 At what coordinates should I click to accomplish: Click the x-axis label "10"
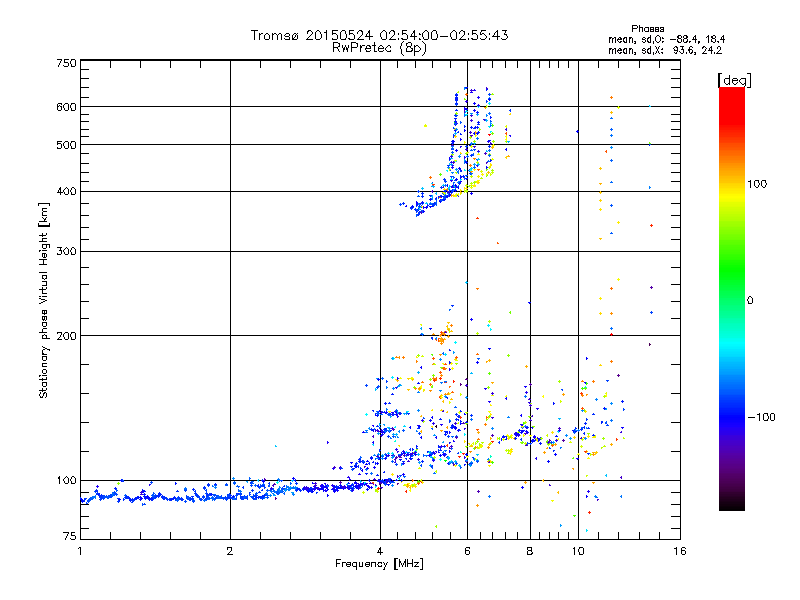pos(578,551)
